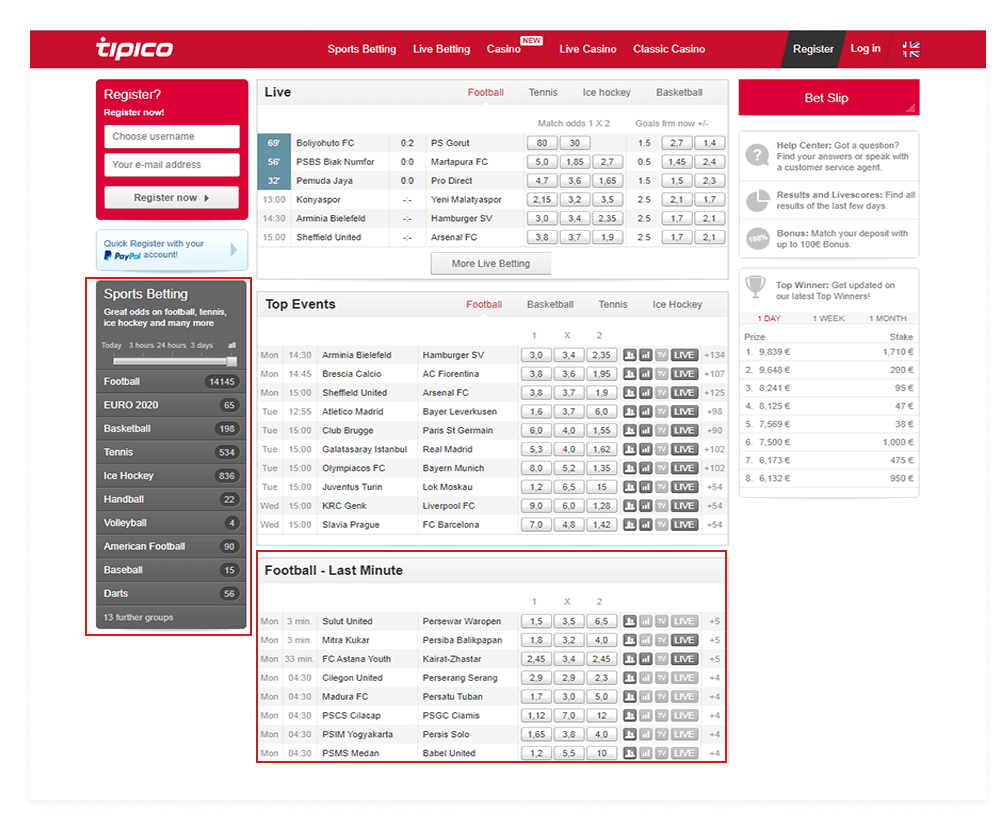Select odds 2,15 for Konyaspor win
1007x831 pixels.
click(541, 200)
